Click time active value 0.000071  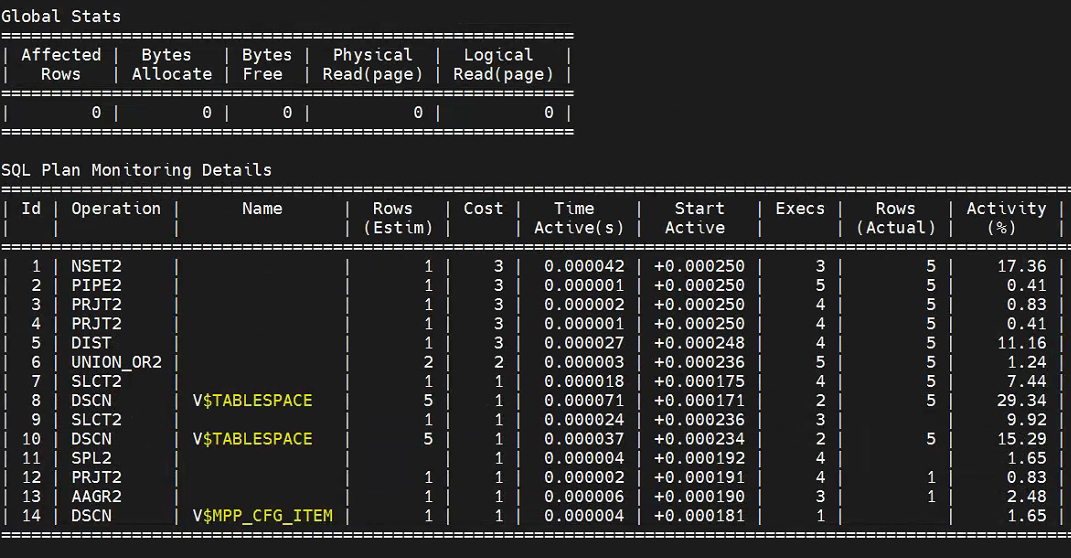tap(584, 400)
